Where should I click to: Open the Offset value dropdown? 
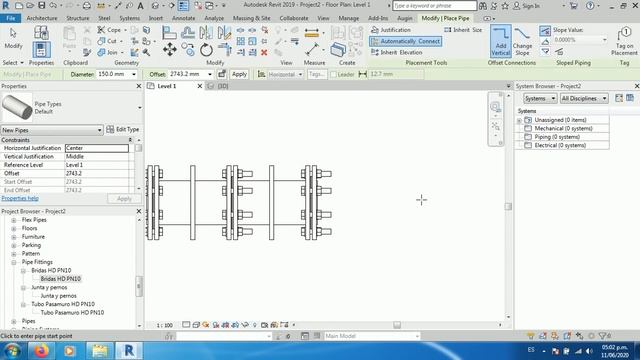click(x=210, y=74)
